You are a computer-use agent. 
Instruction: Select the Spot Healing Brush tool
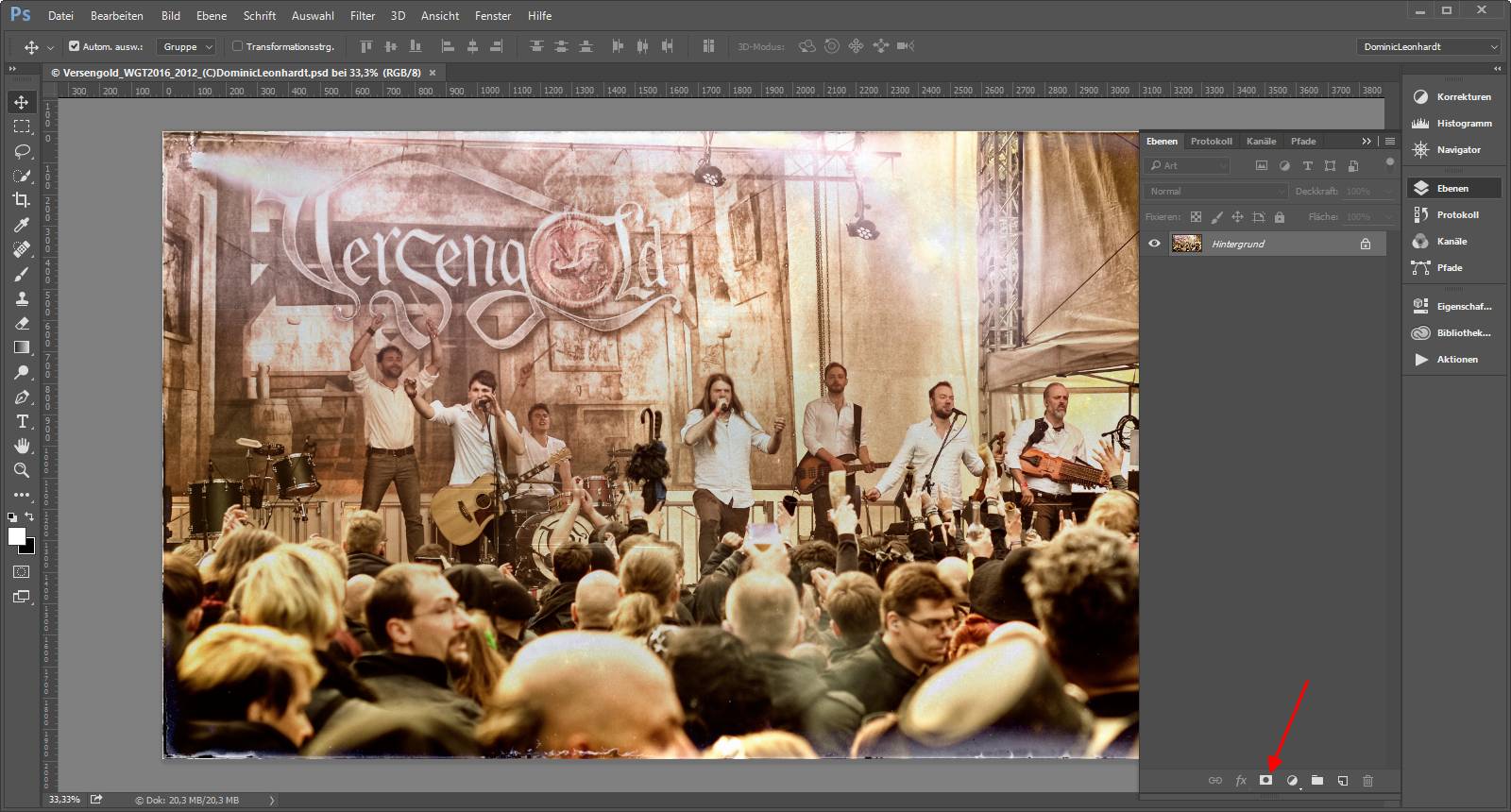[21, 249]
